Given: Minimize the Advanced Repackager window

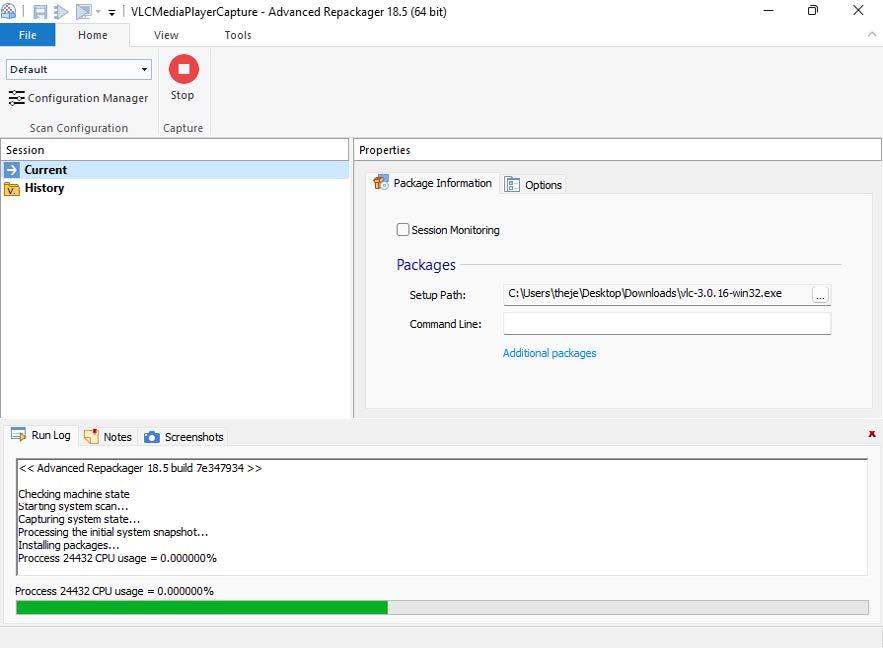Looking at the screenshot, I should pyautogui.click(x=769, y=10).
